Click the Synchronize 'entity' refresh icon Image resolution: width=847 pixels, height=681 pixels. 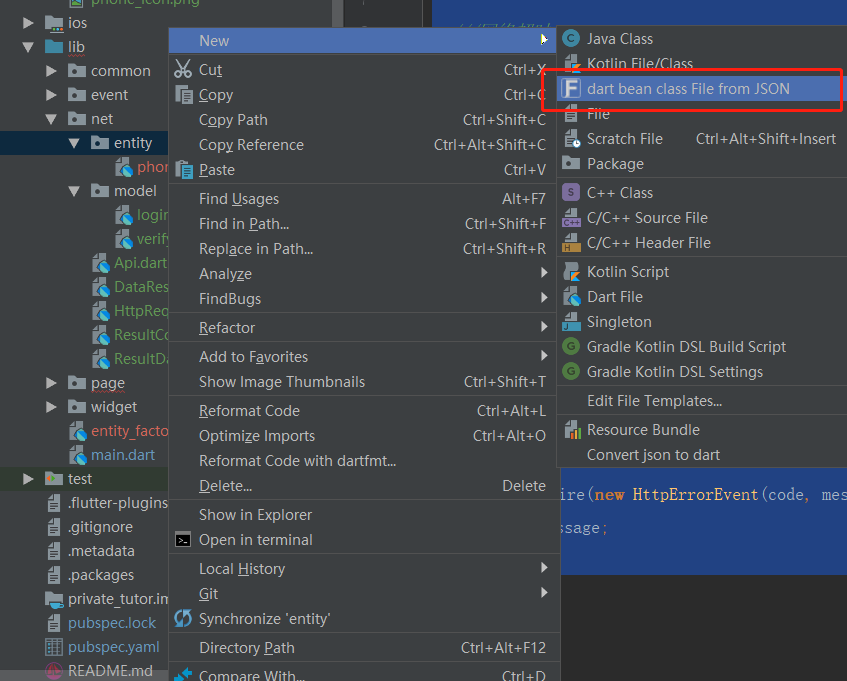(183, 618)
